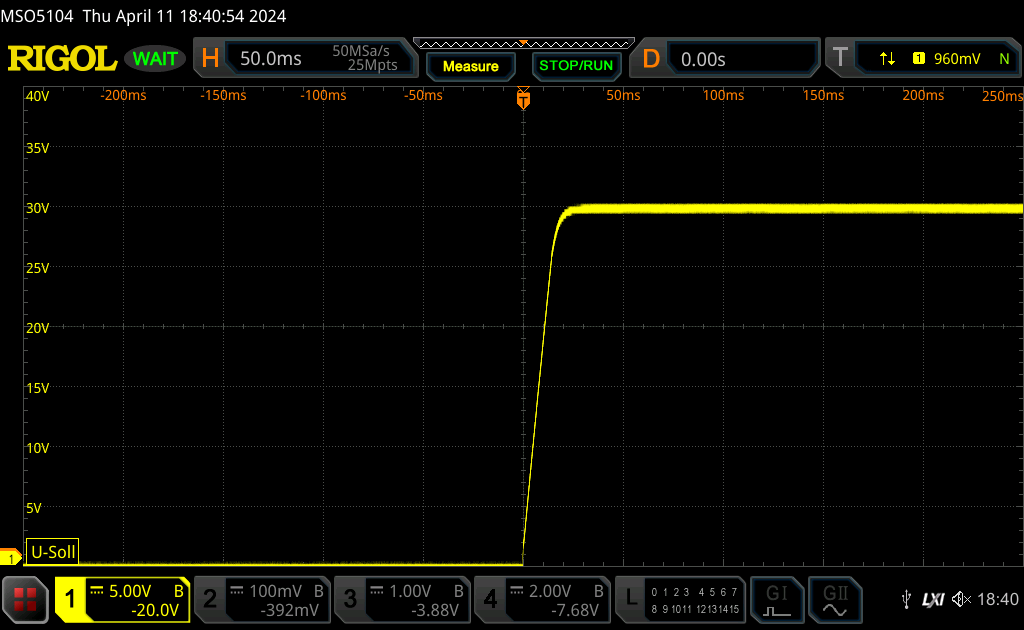Click channel 3 -3.88V offset value
This screenshot has height=630, width=1024.
435,610
